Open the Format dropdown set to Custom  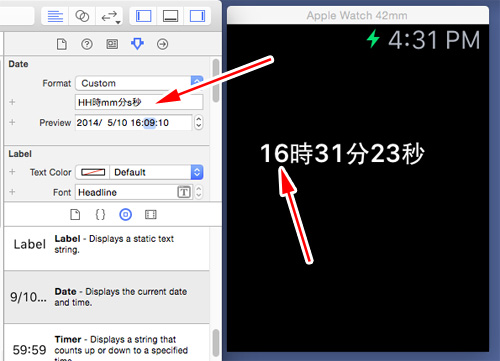click(x=139, y=83)
